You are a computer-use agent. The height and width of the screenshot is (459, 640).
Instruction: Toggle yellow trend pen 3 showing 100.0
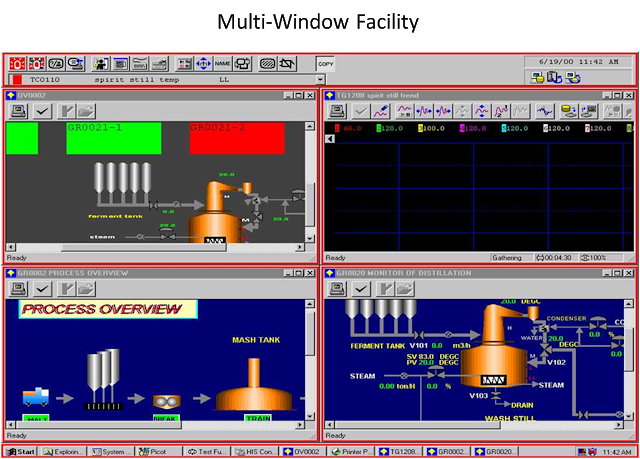point(420,128)
